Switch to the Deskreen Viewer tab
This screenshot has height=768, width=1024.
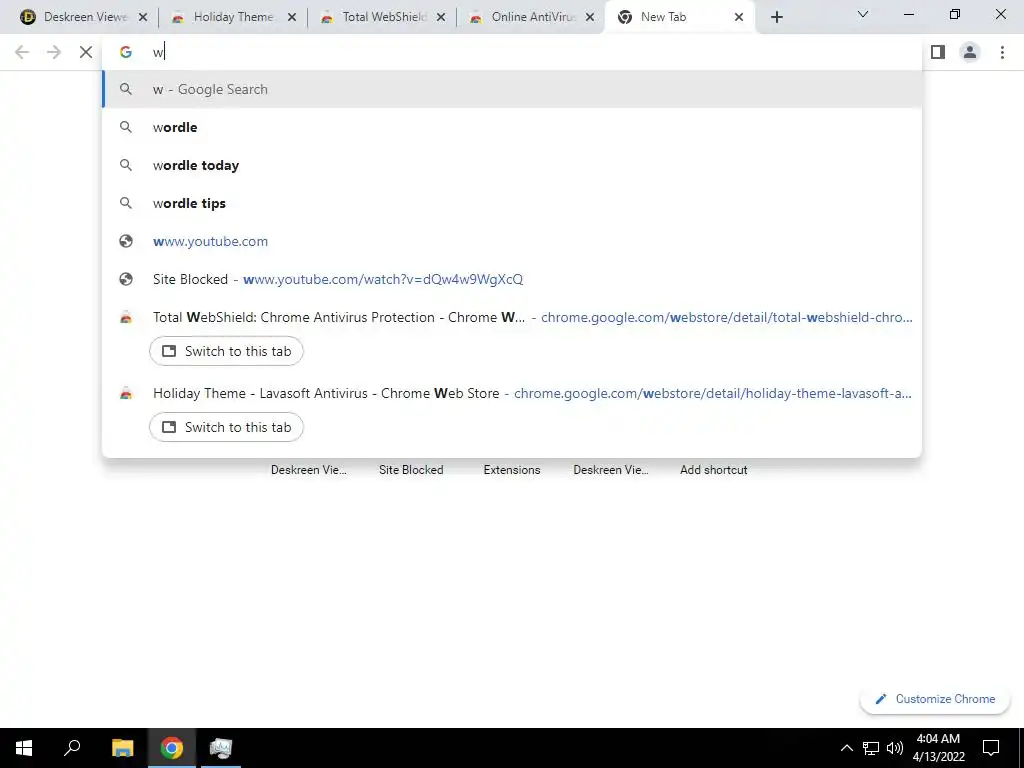[84, 17]
